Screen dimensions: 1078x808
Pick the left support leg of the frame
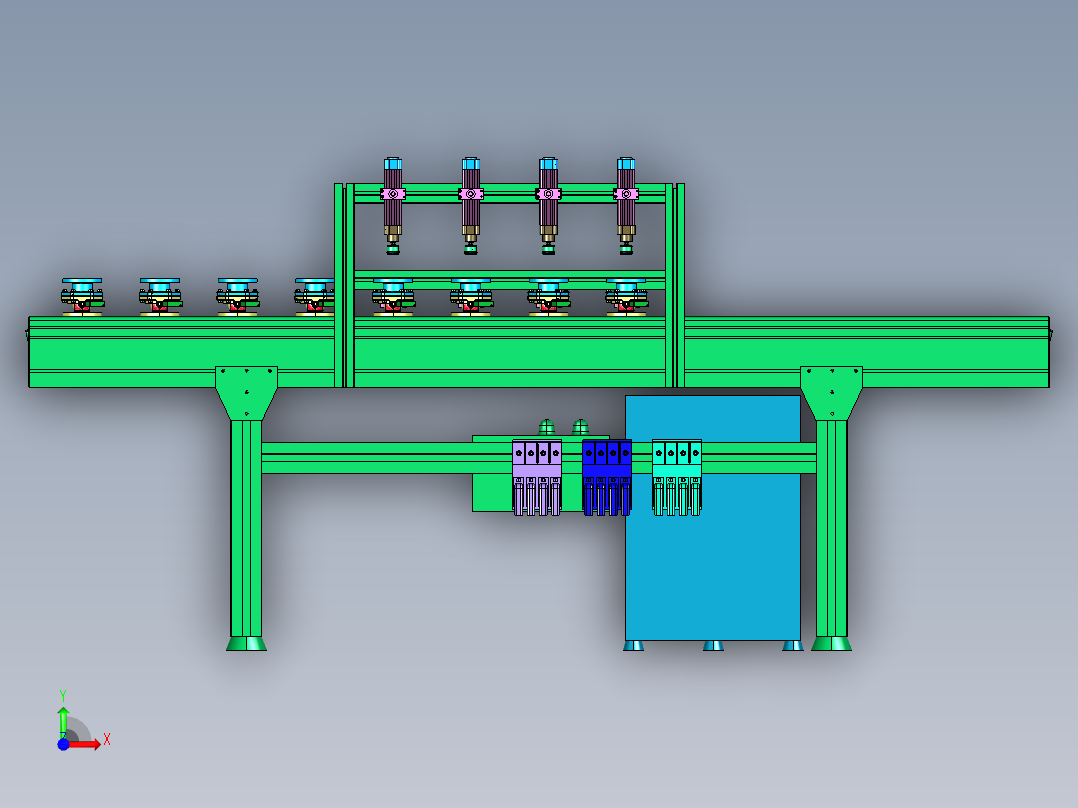coord(246,528)
